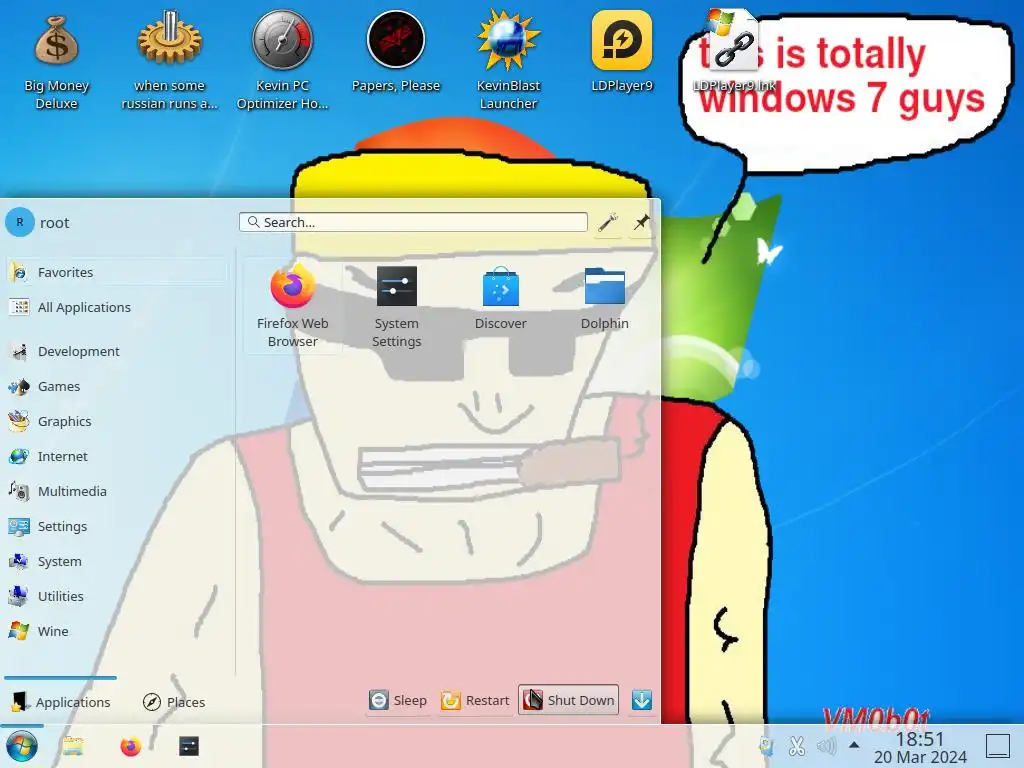1024x768 pixels.
Task: Expand hidden system tray icons arrow
Action: 854,745
